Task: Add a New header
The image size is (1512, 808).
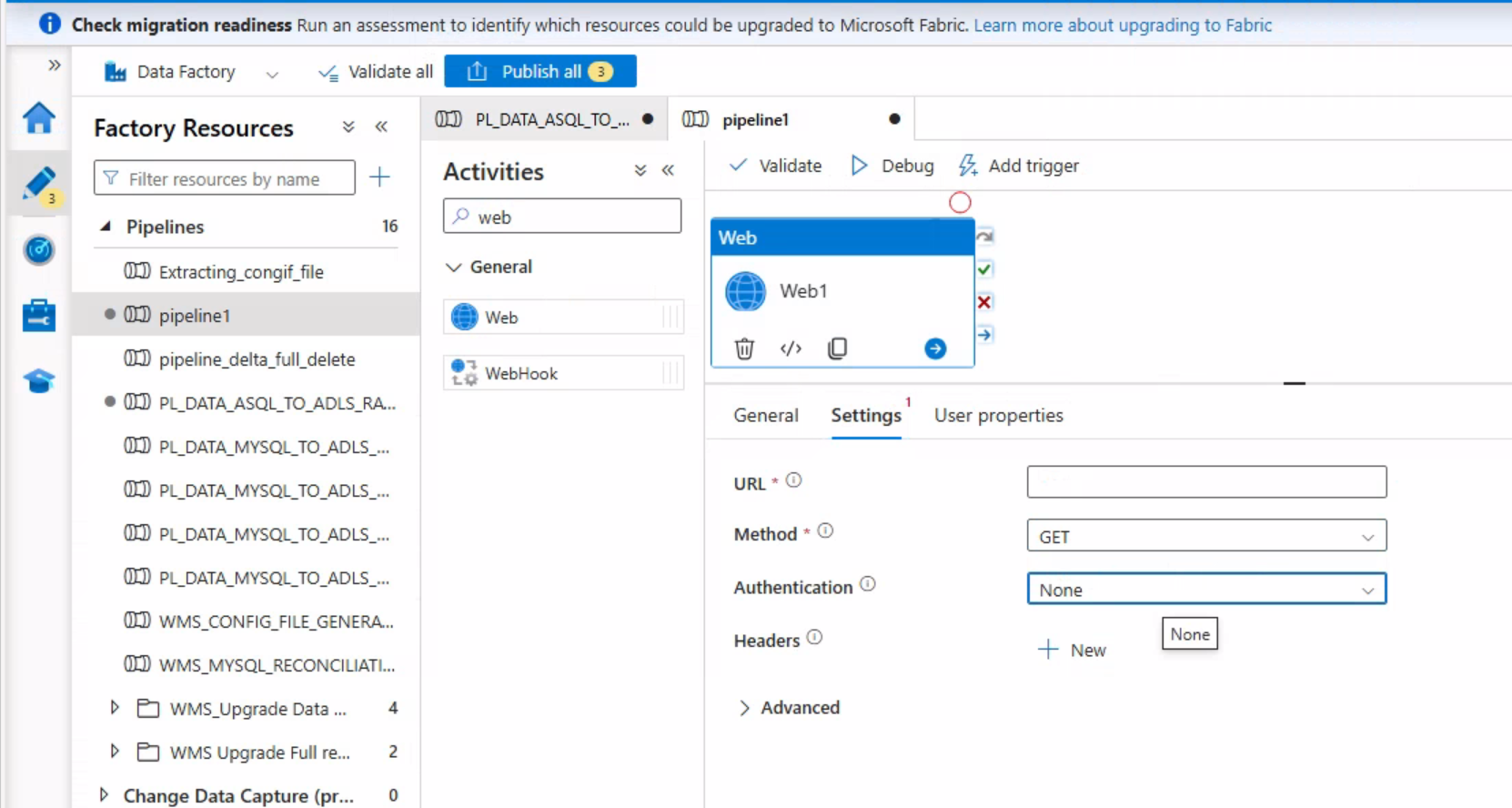Action: point(1073,650)
